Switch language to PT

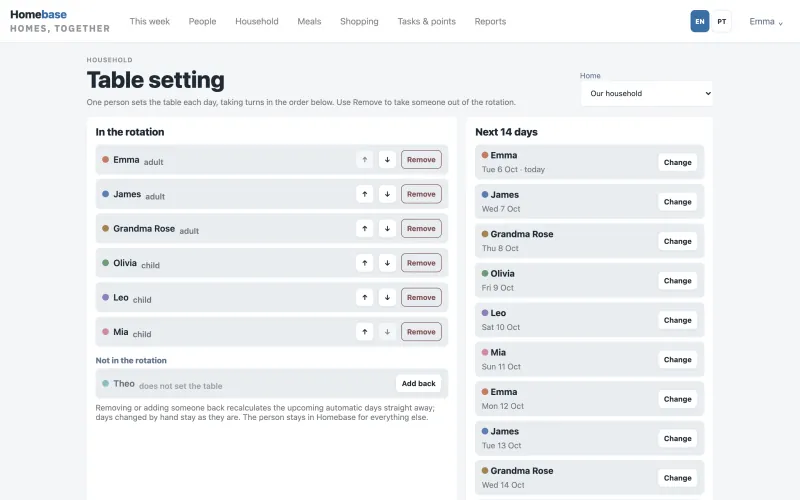pos(721,21)
